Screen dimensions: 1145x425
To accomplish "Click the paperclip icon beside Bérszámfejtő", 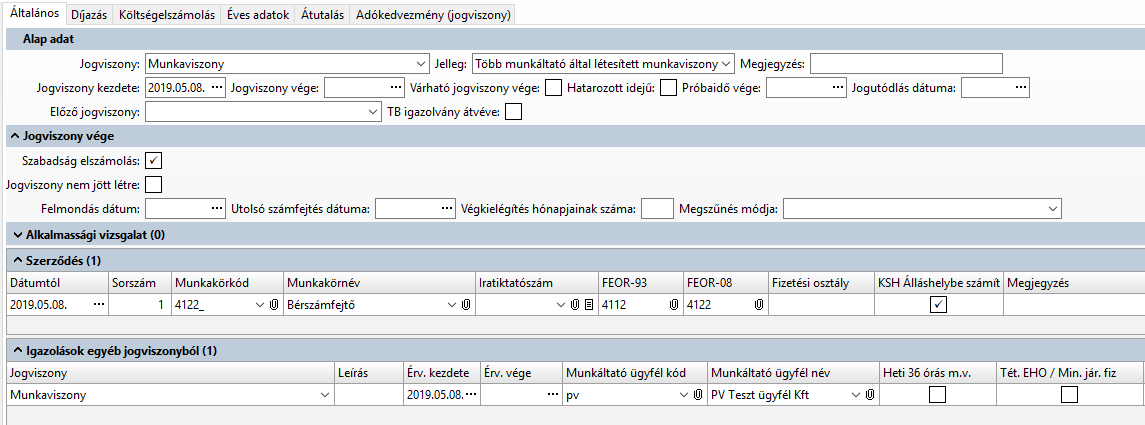I will [467, 305].
